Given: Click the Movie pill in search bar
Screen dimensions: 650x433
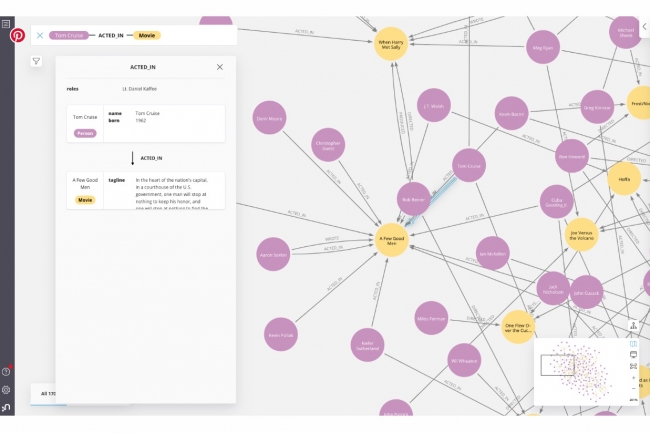Looking at the screenshot, I should (x=147, y=36).
